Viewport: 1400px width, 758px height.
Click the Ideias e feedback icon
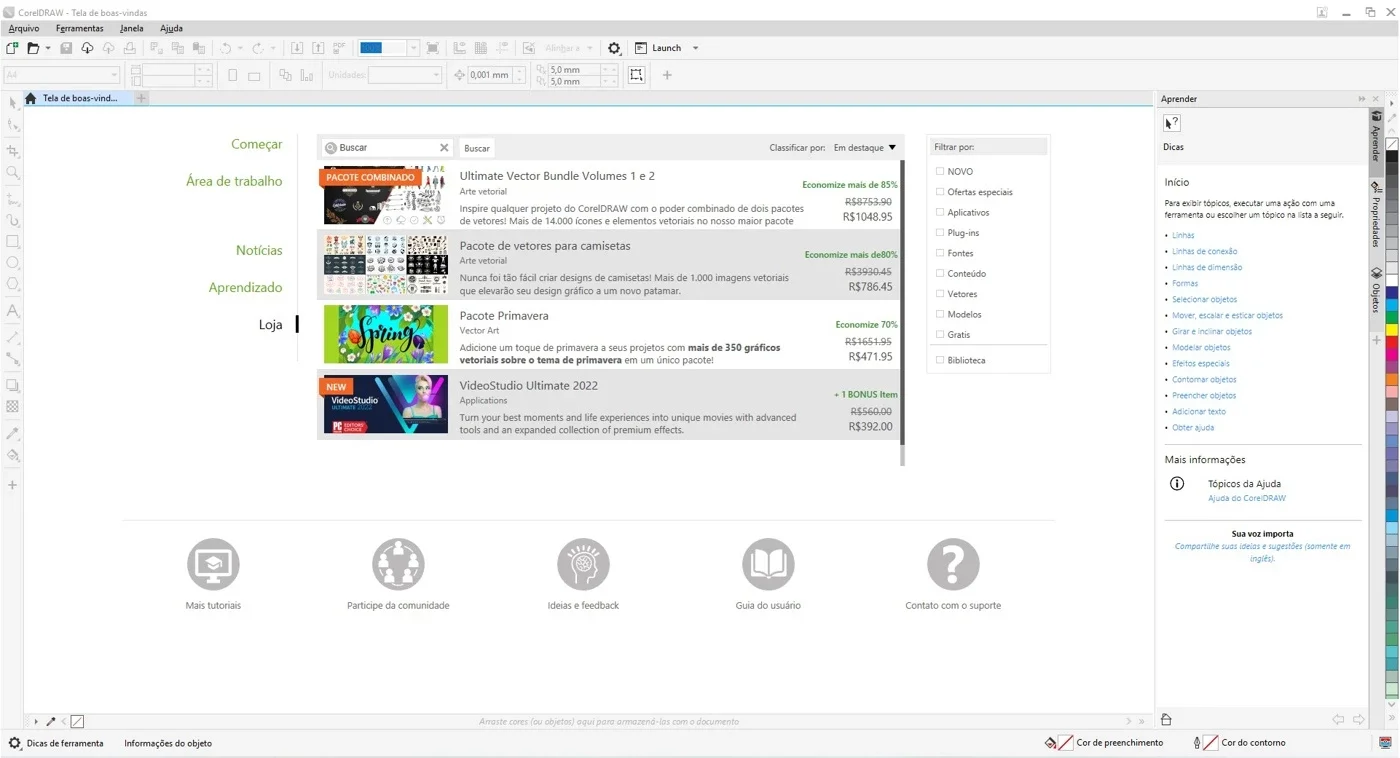pyautogui.click(x=583, y=564)
